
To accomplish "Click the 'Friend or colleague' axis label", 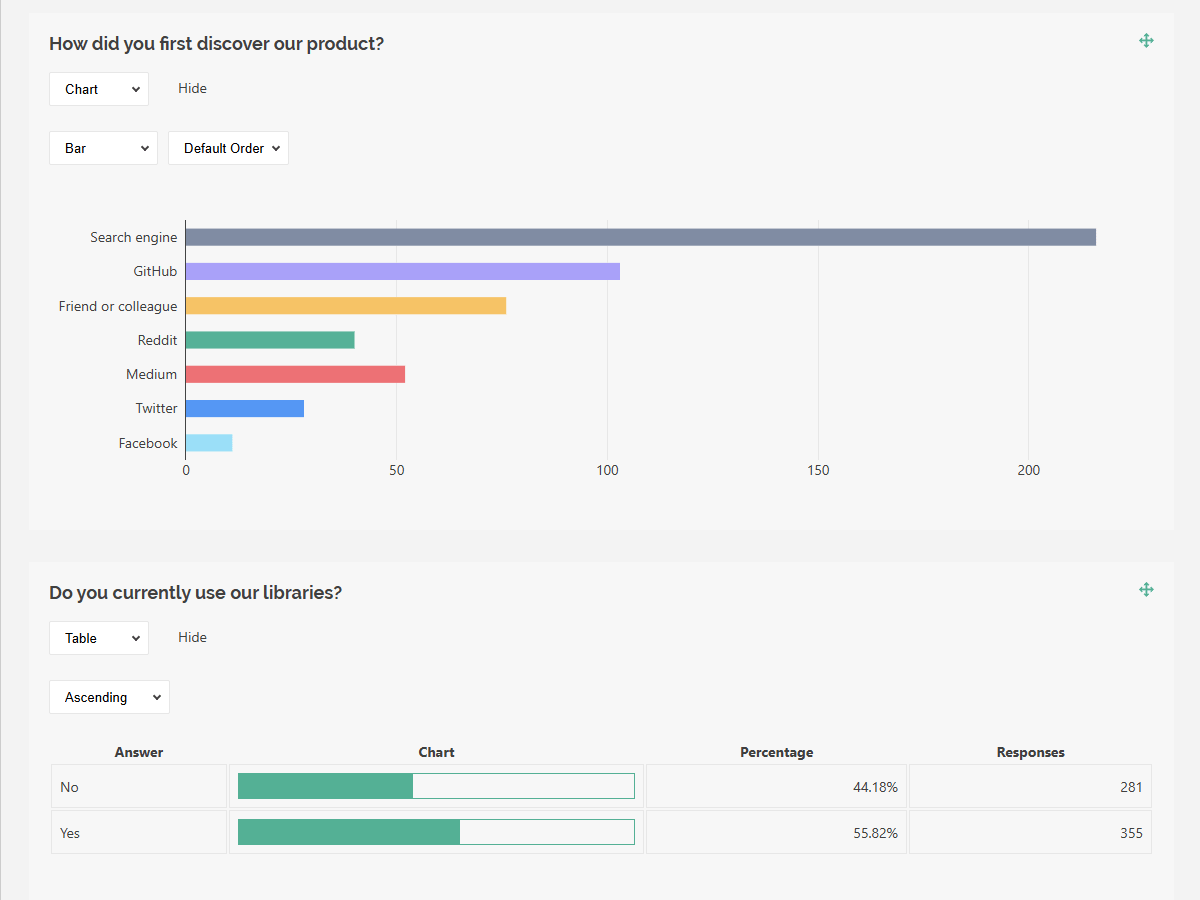I will click(x=118, y=306).
